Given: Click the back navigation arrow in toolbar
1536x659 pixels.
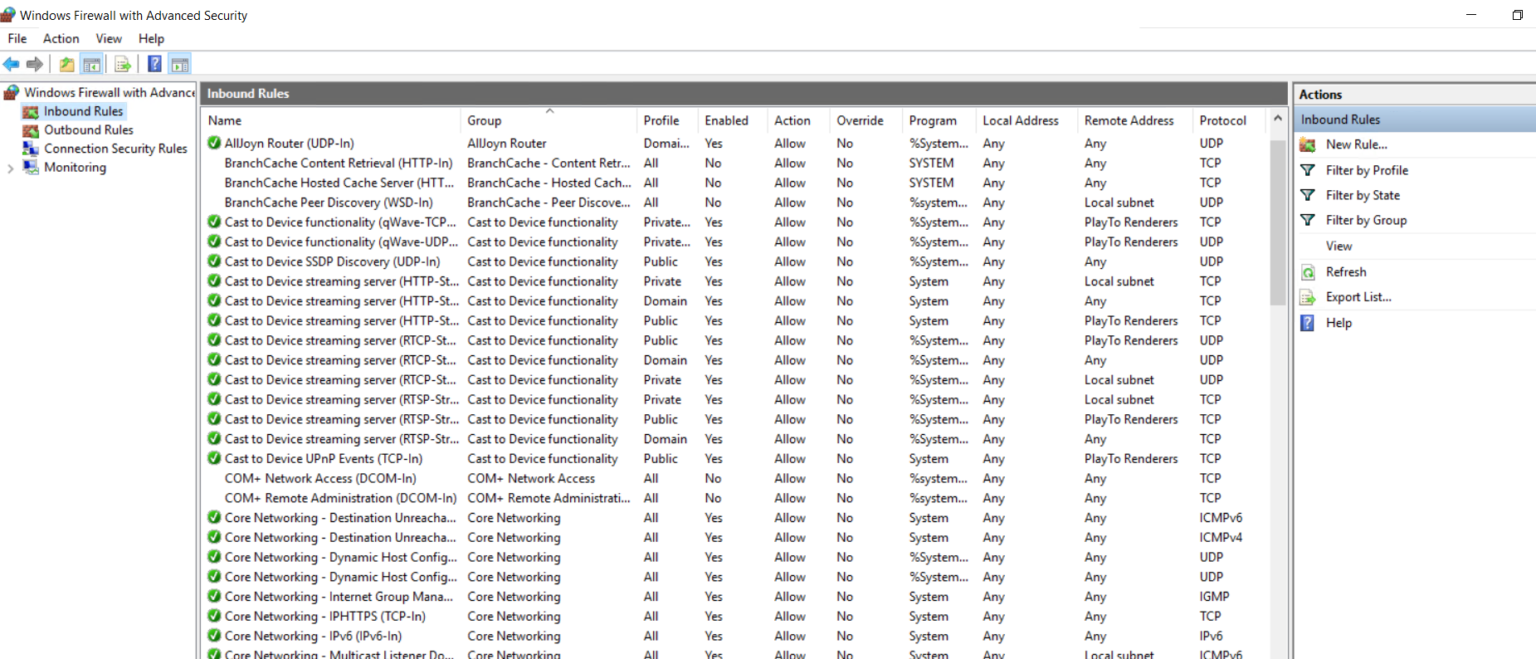Looking at the screenshot, I should [12, 64].
